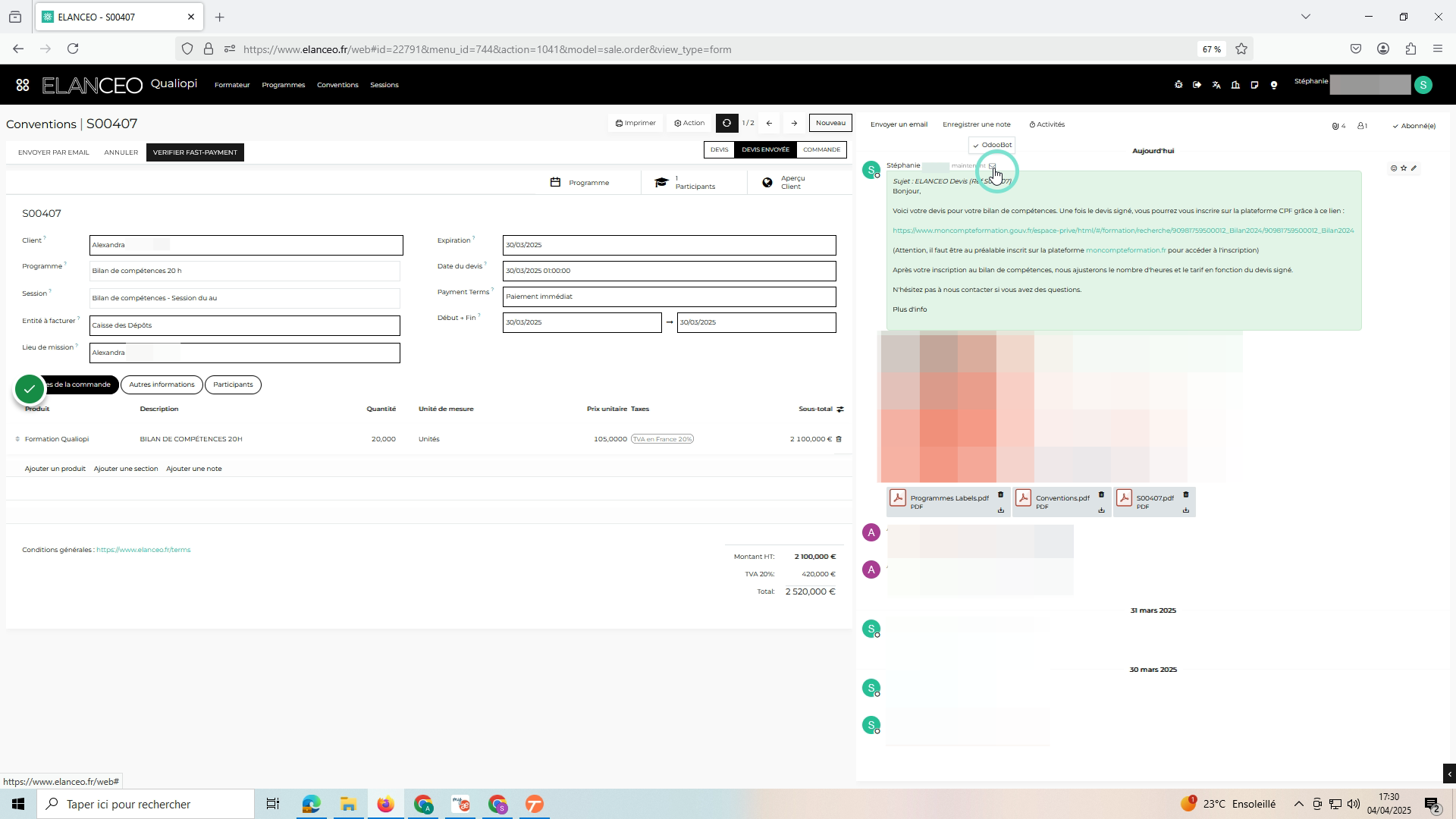The width and height of the screenshot is (1456, 819).
Task: Open the sticky note icon in header
Action: point(1254,85)
